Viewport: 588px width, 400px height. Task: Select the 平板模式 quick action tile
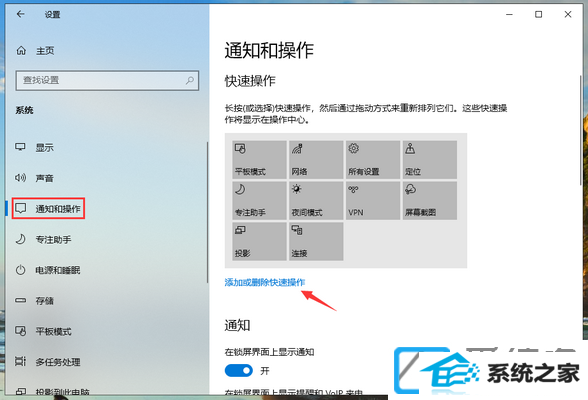[260, 160]
